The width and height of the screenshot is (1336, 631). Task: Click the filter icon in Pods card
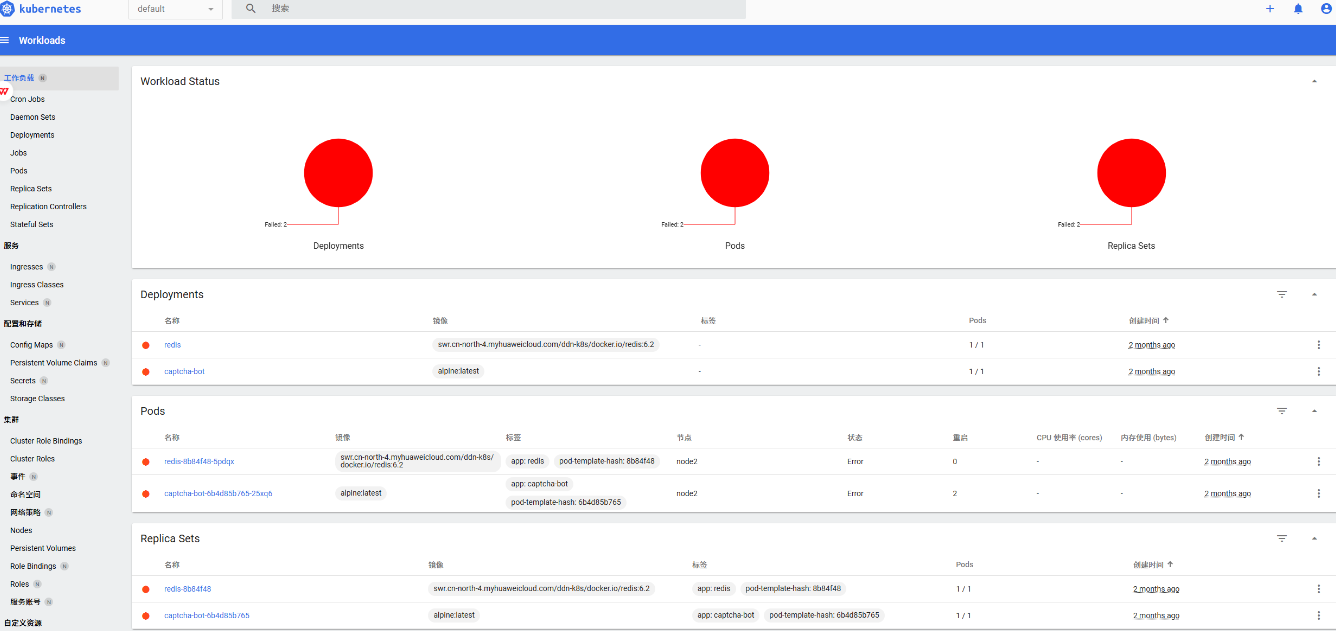pos(1282,411)
